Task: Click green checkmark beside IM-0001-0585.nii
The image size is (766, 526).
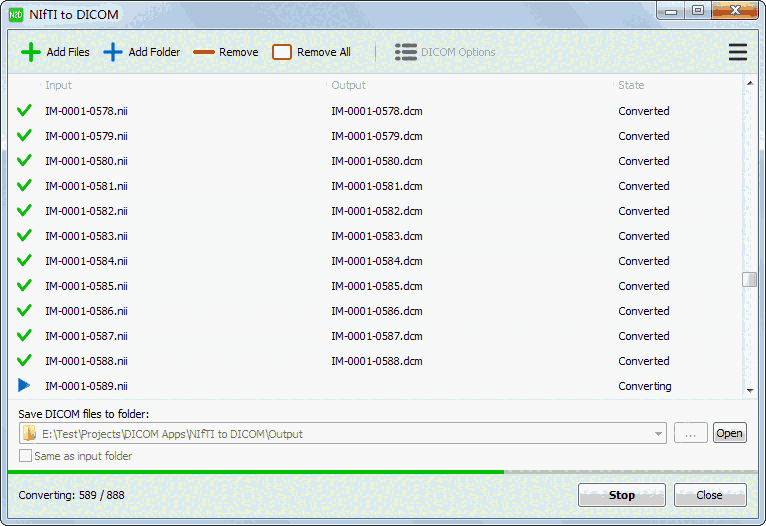Action: point(24,285)
